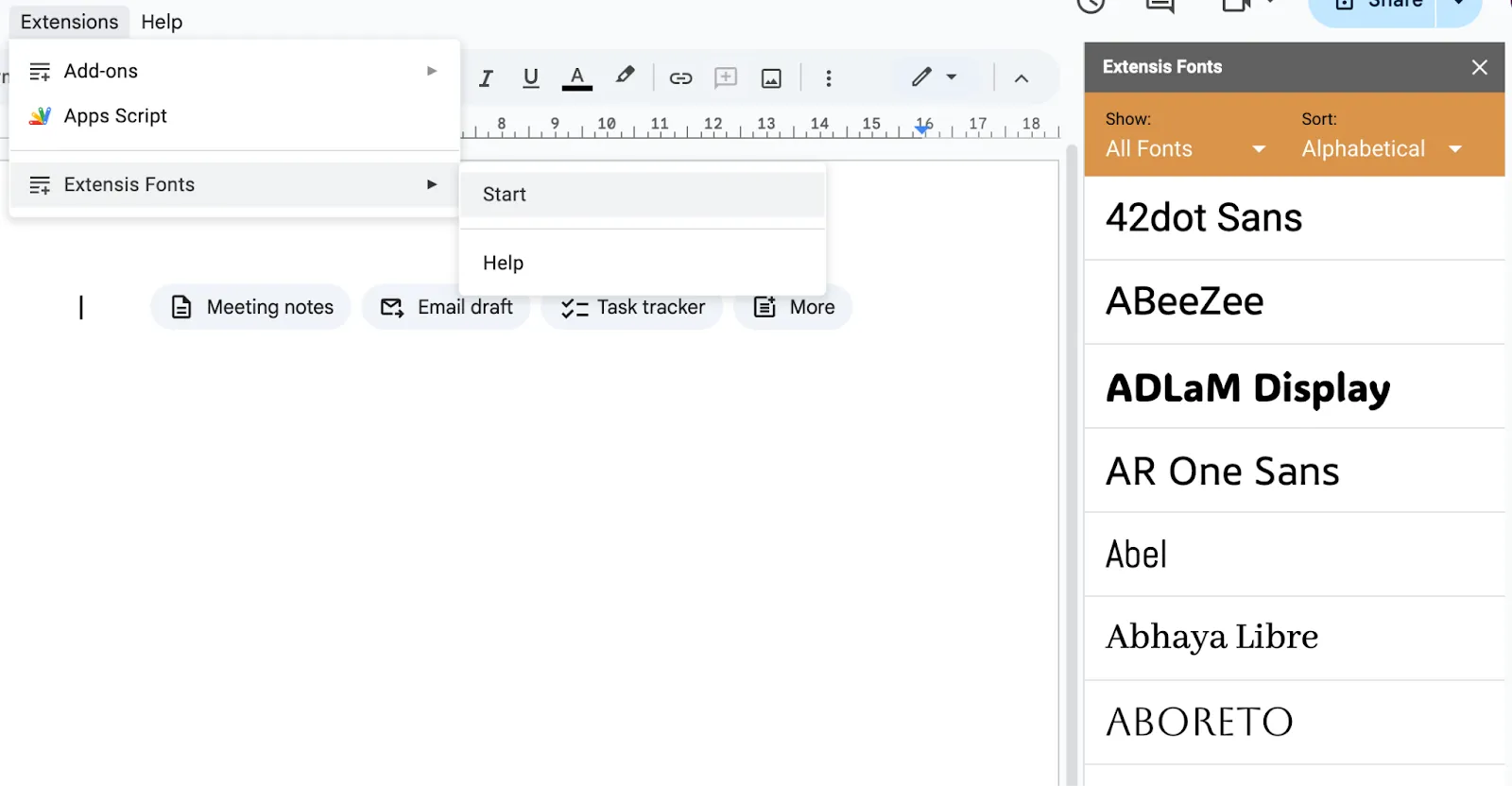Collapse the toolbar with the up chevron
The width and height of the screenshot is (1512, 786).
click(1022, 78)
